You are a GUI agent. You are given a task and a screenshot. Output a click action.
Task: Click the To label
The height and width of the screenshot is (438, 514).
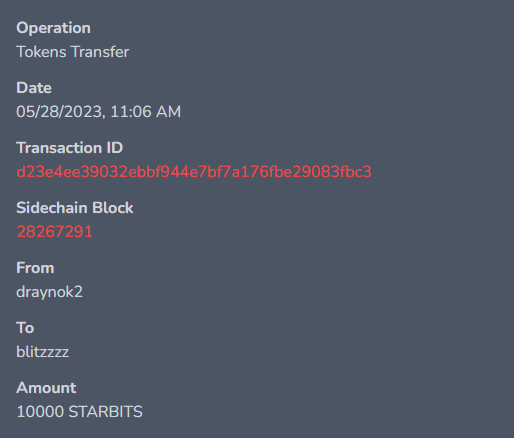[x=25, y=328]
